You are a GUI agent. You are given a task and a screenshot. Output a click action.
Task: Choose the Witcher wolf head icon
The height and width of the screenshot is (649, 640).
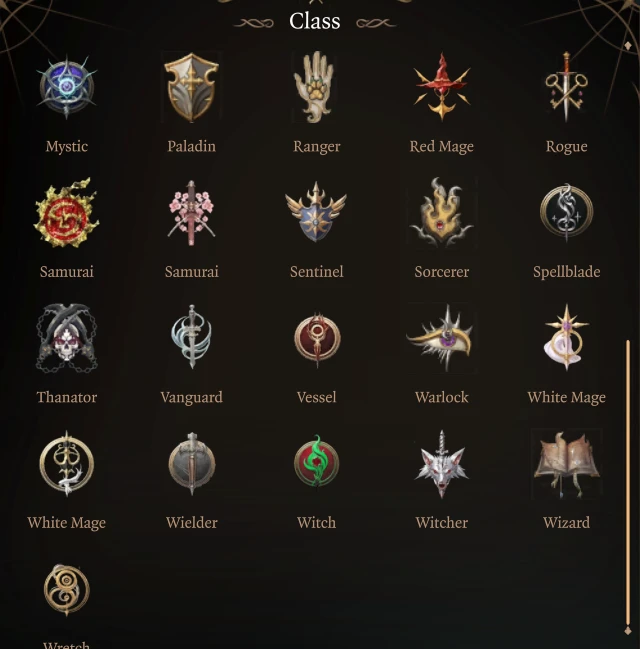pos(441,464)
